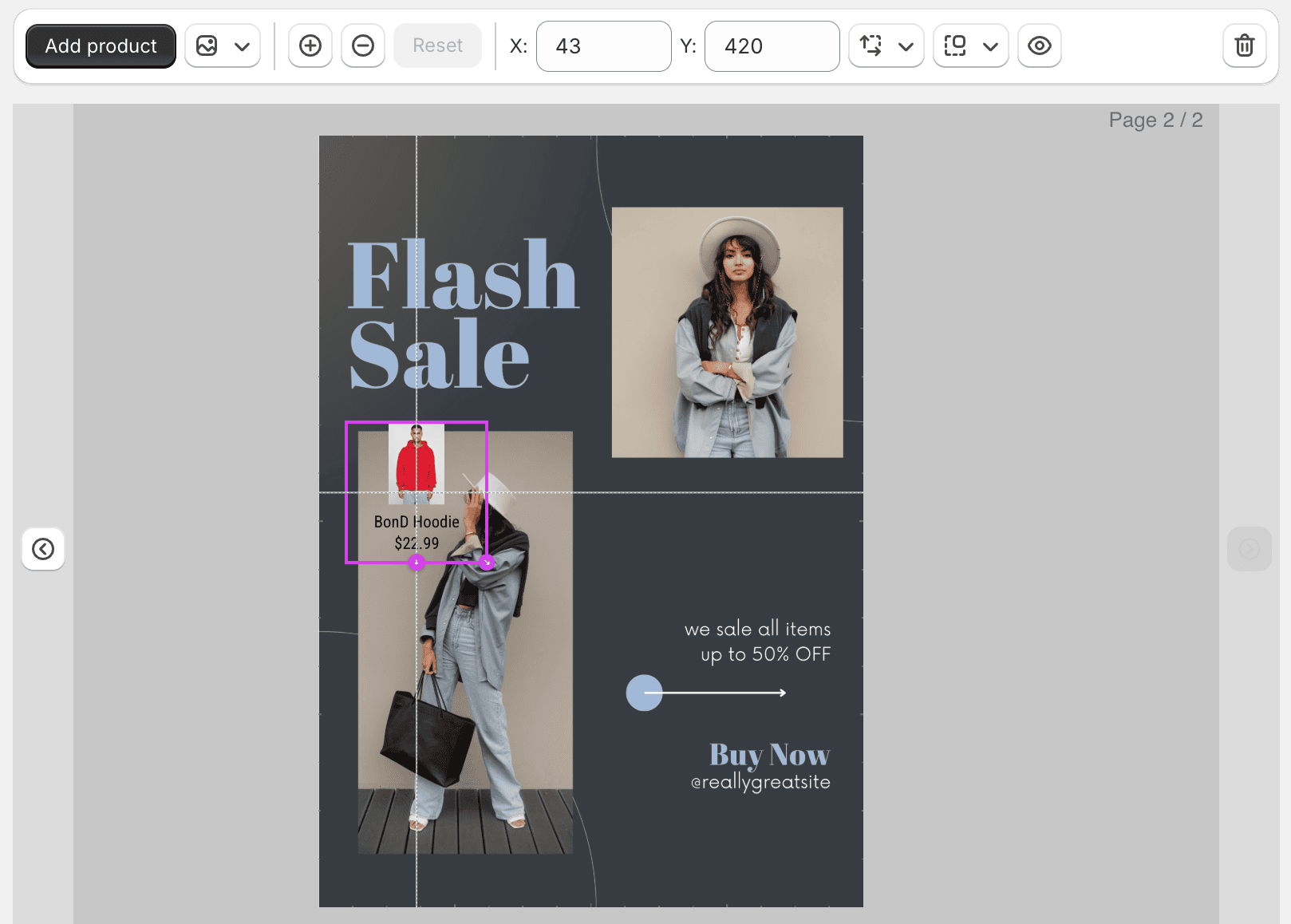Click the Flash headline text

[x=463, y=275]
